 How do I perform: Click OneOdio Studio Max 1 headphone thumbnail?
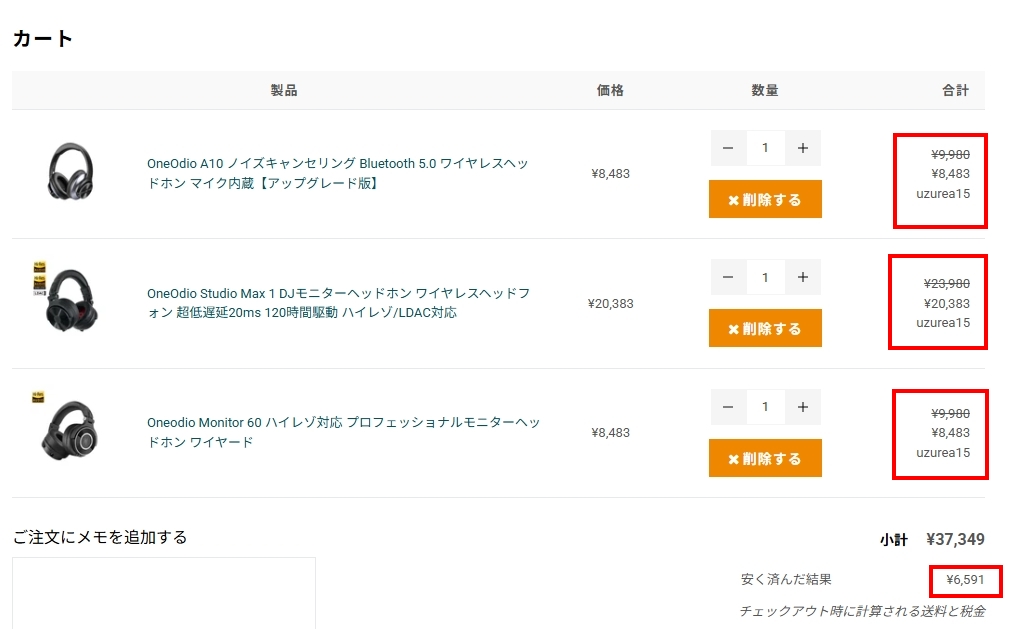(x=67, y=297)
